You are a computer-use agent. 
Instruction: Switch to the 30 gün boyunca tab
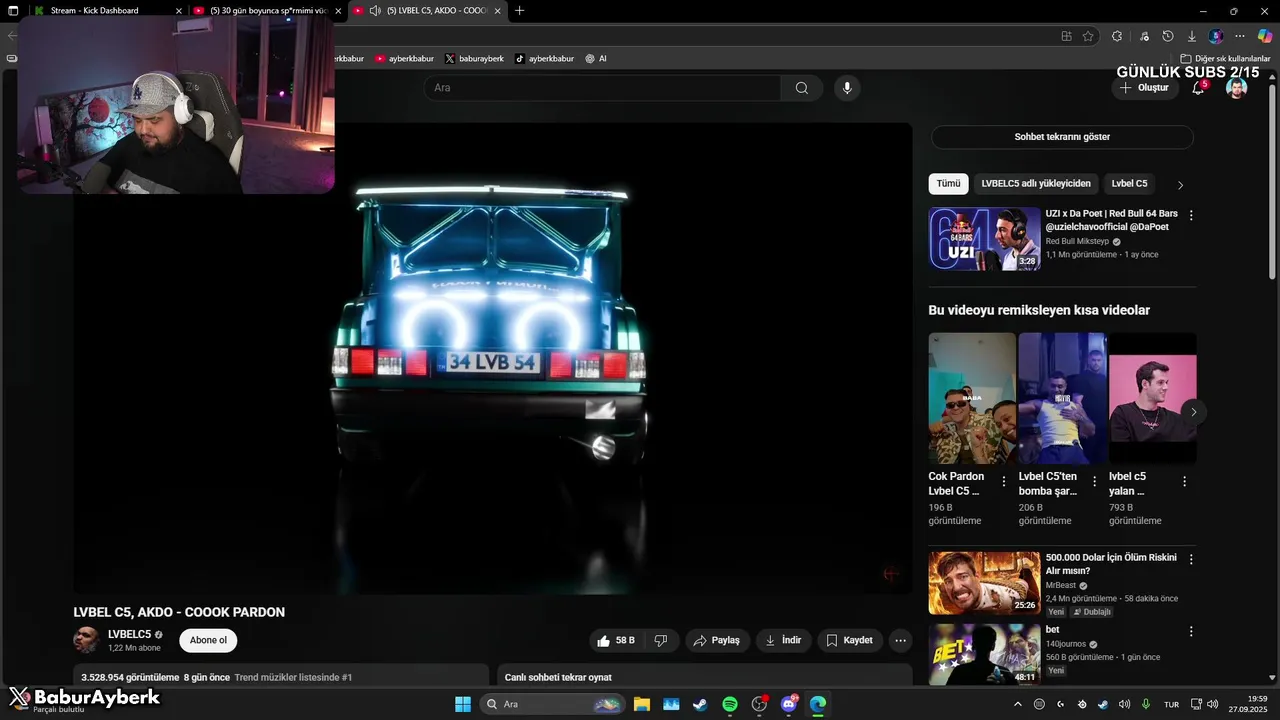pyautogui.click(x=266, y=10)
